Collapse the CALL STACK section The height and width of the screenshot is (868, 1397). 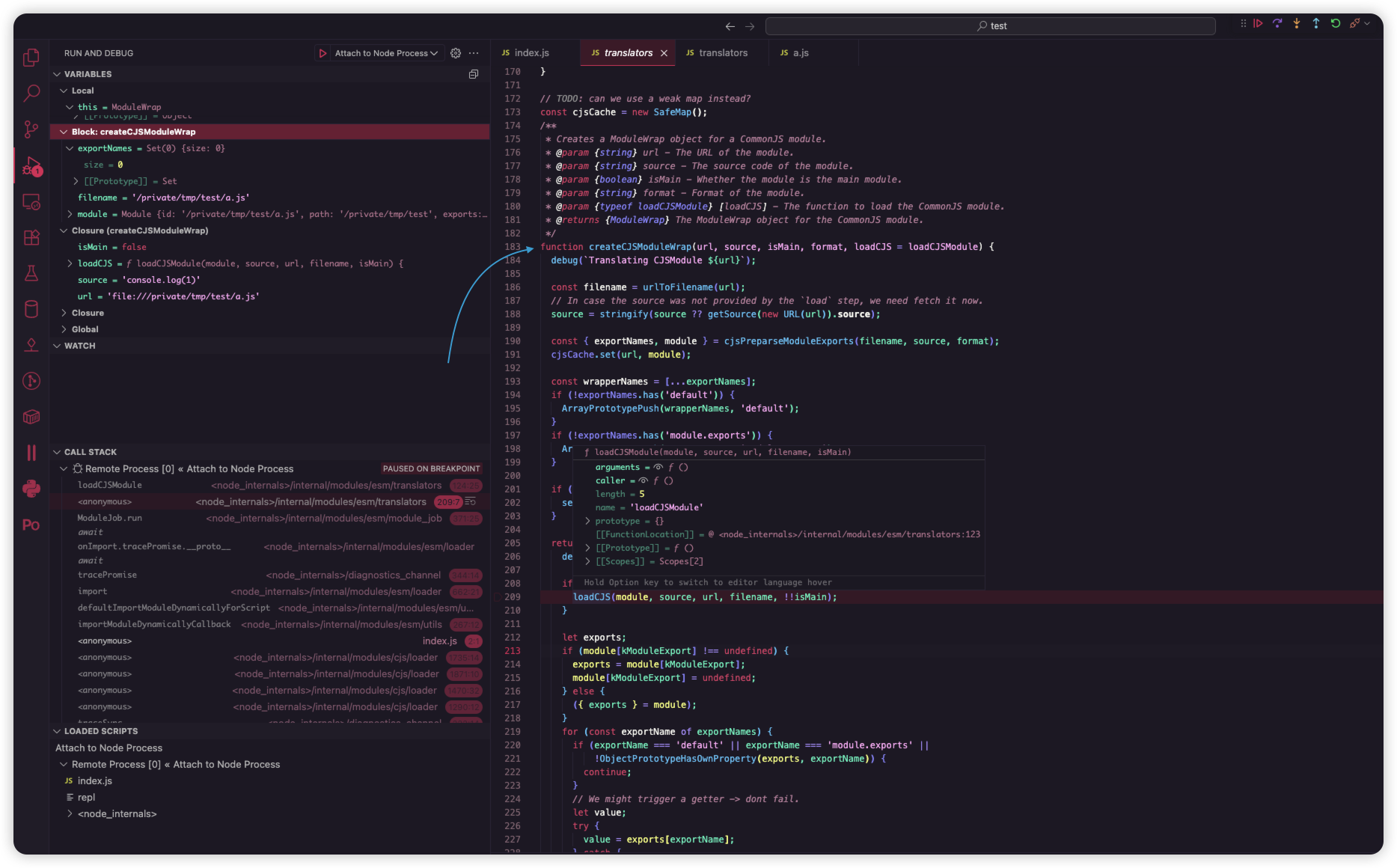(x=57, y=452)
